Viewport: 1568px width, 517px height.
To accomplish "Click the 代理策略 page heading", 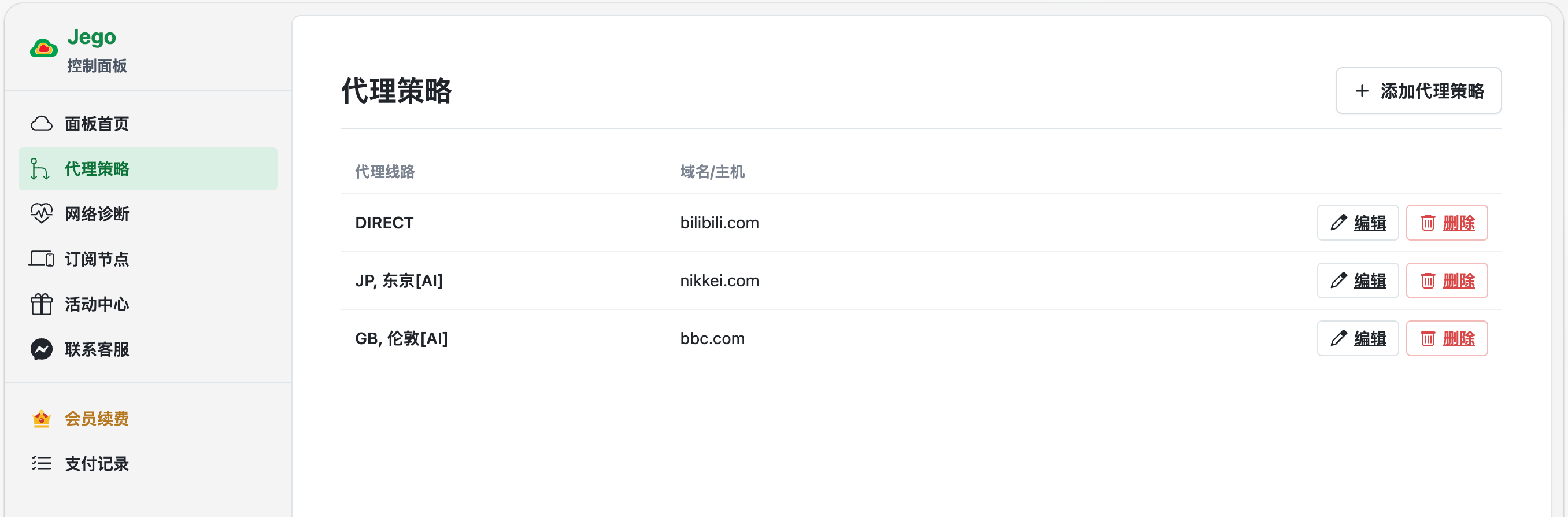I will pyautogui.click(x=396, y=91).
